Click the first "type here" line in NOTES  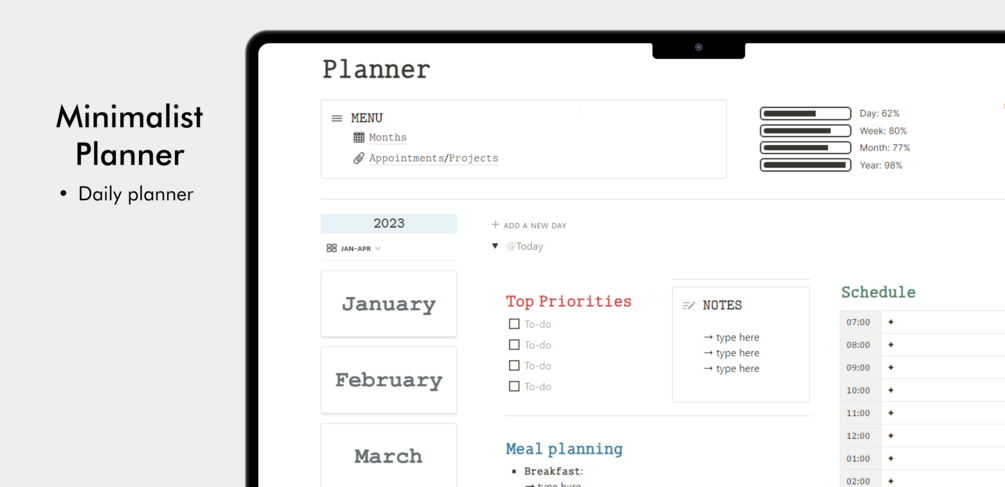point(737,338)
